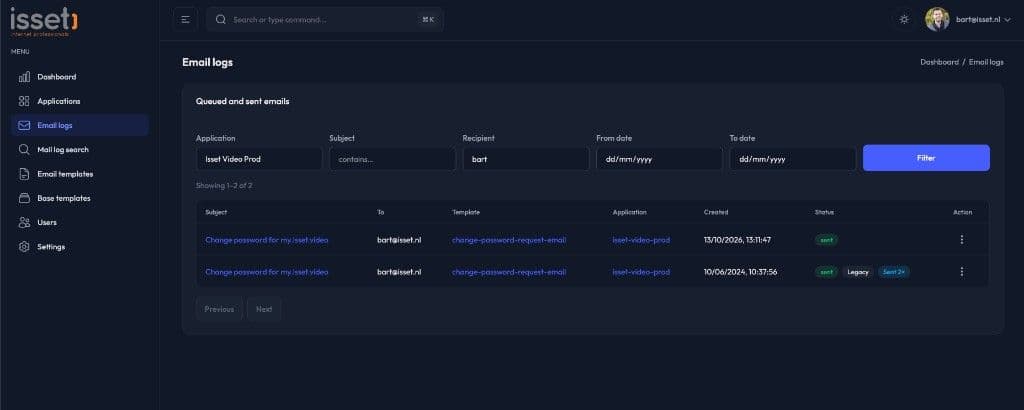
Task: Open isset-video-prod link in the 13/10/2026 row
Action: click(641, 240)
